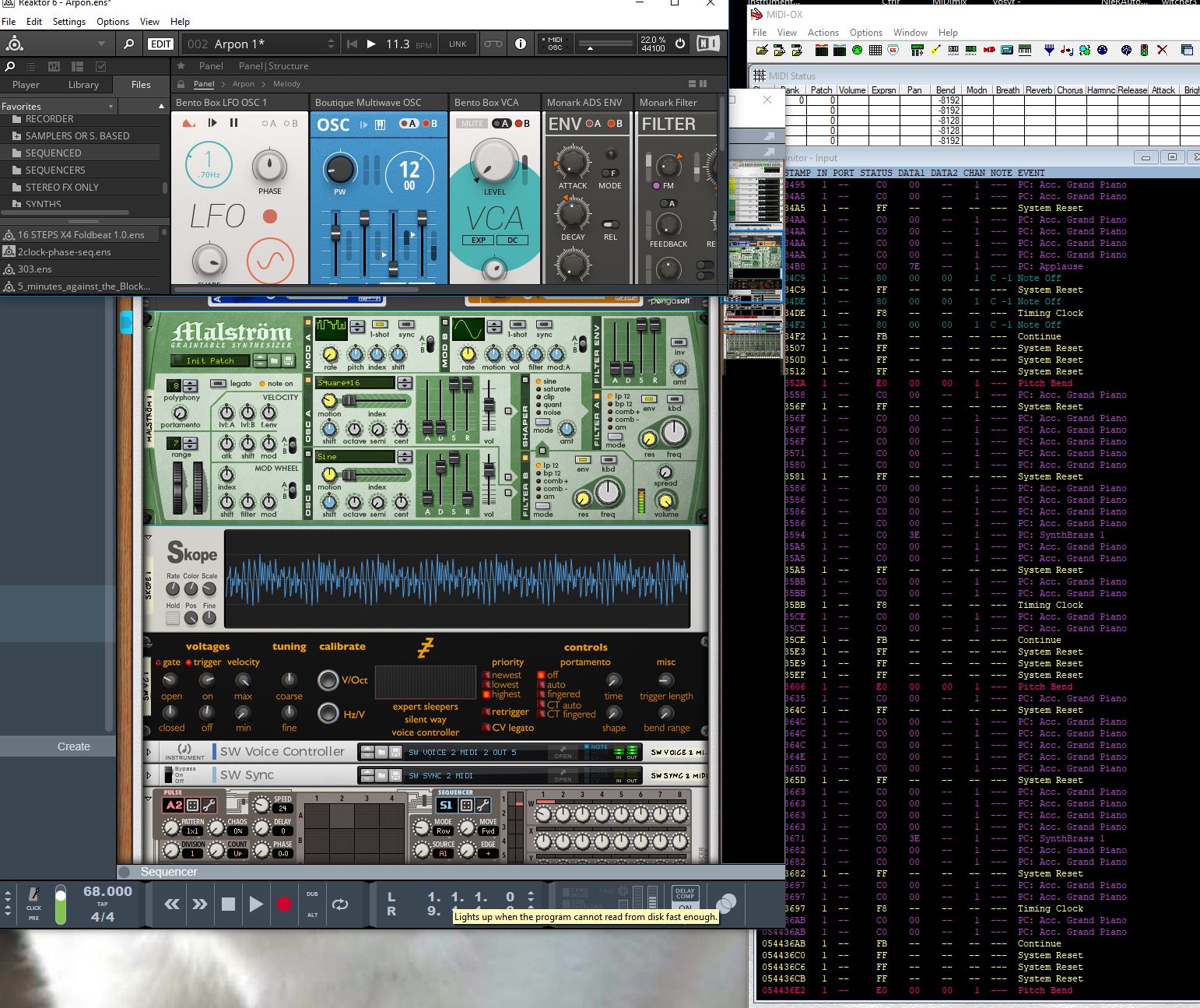Screen dimensions: 1200x1008
Task: Open Reaktor sidebar checkmark icon
Action: 100,67
